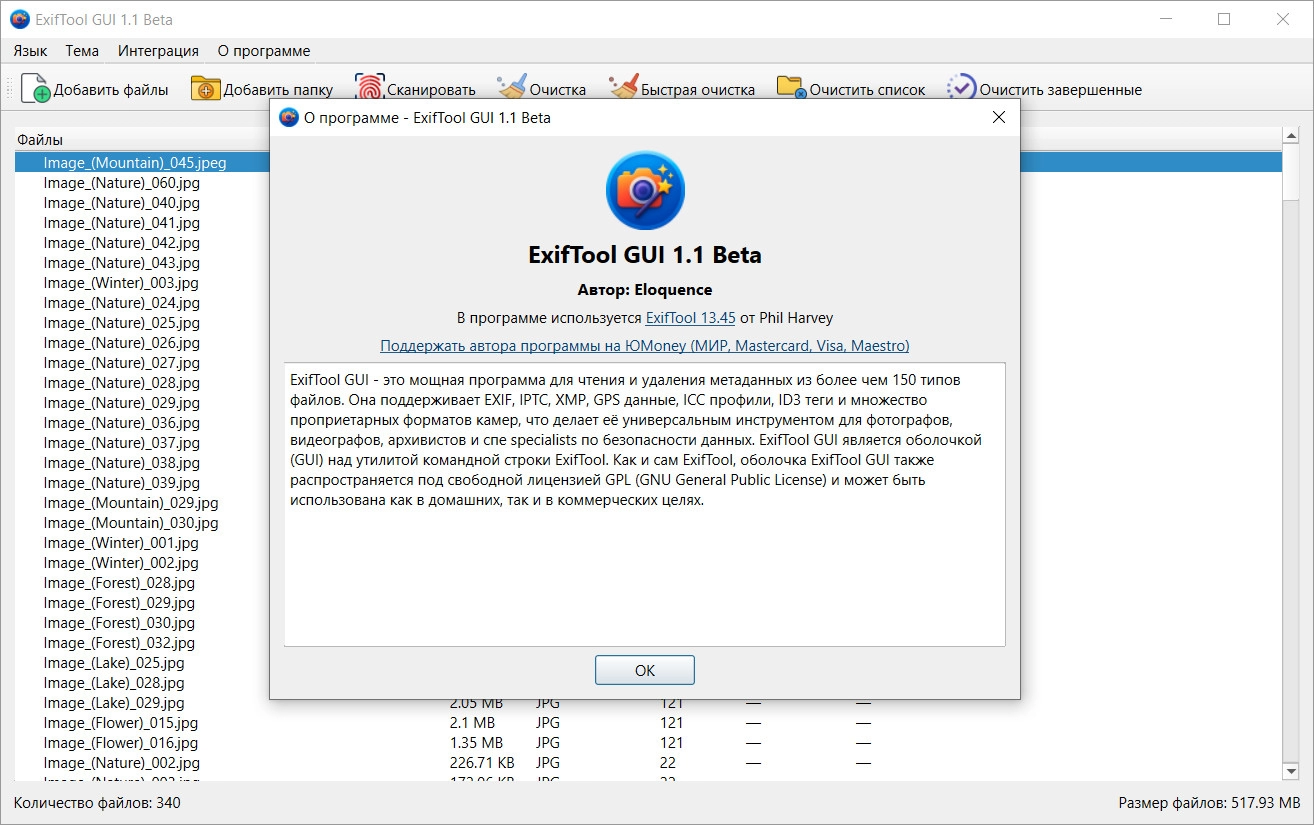
Task: Highlight Image_(Nature)_038.jpg
Action: [x=122, y=463]
